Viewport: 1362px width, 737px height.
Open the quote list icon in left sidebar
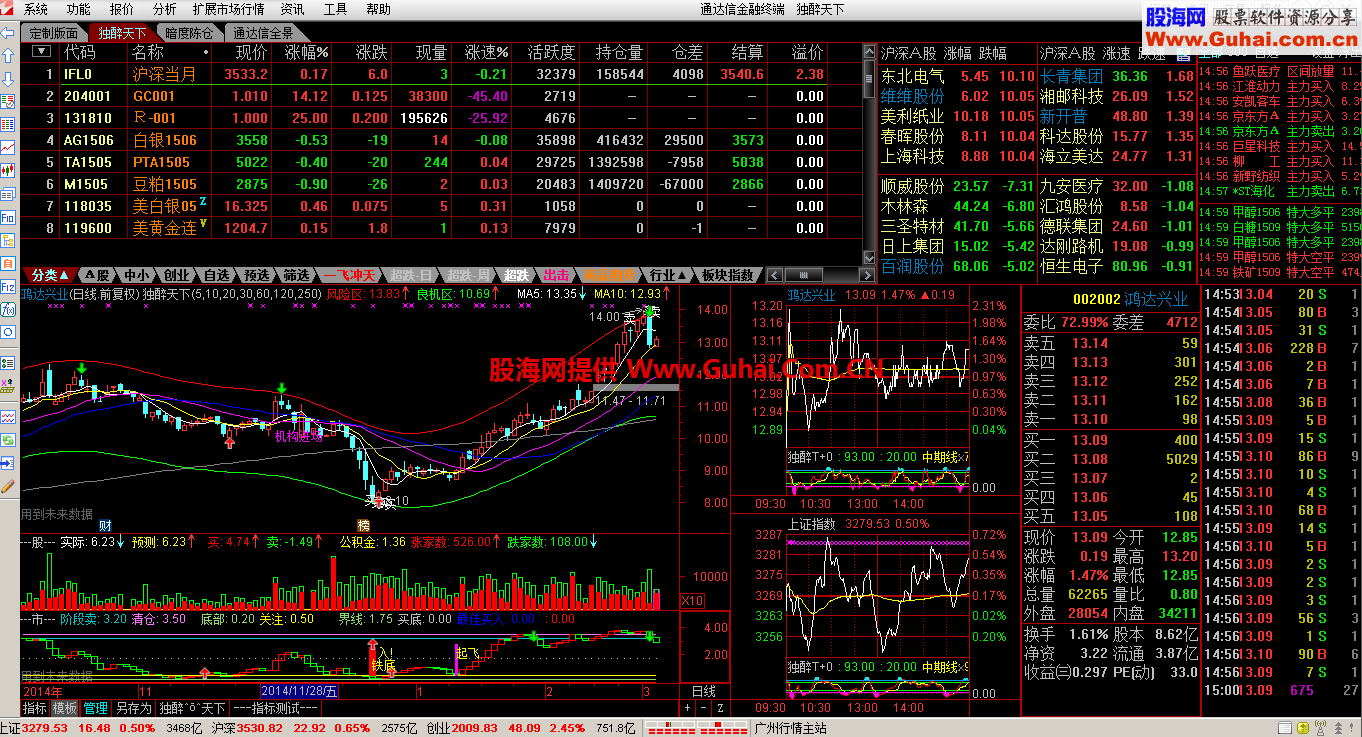coord(8,102)
